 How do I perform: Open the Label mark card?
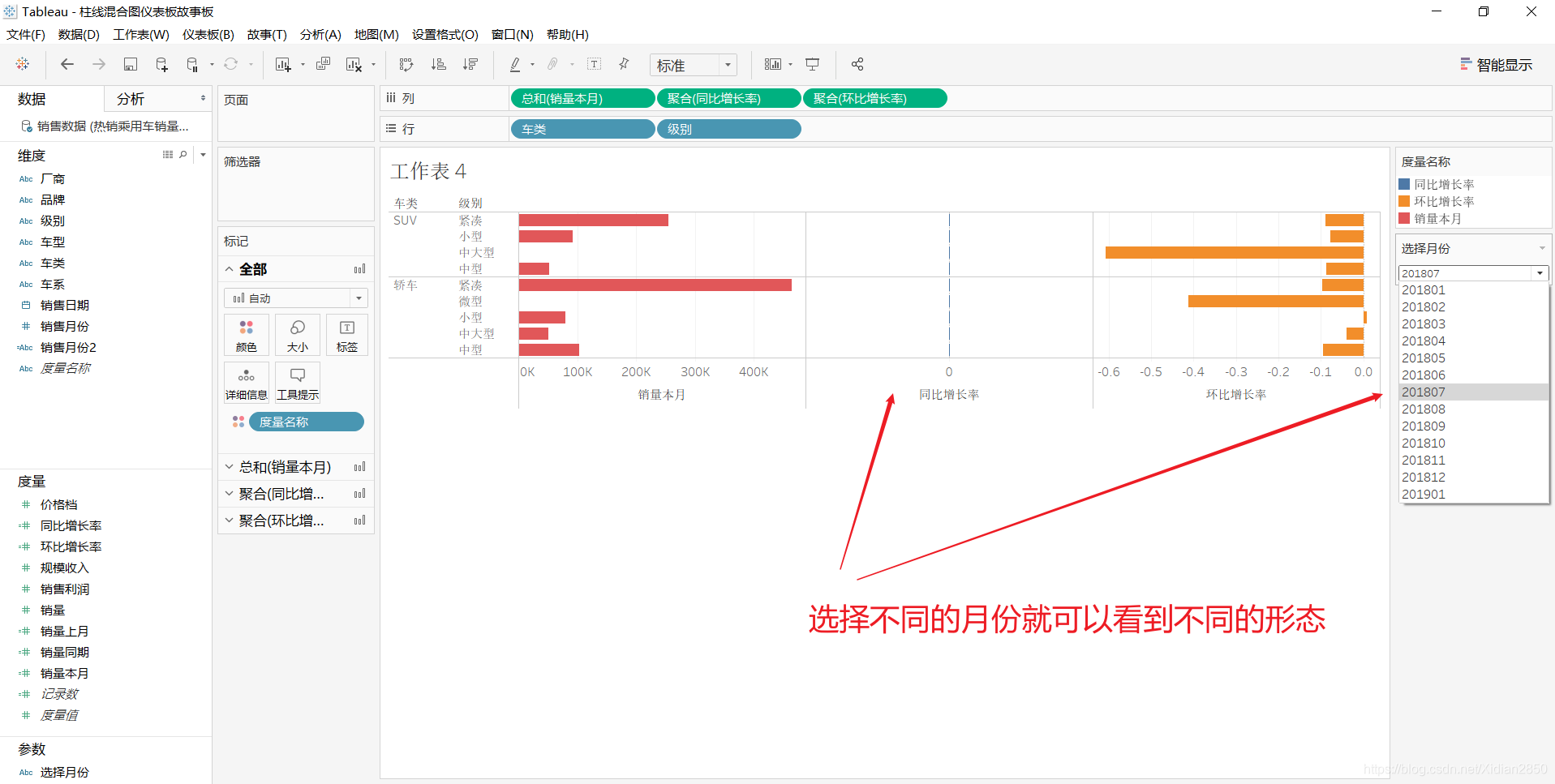(x=347, y=335)
